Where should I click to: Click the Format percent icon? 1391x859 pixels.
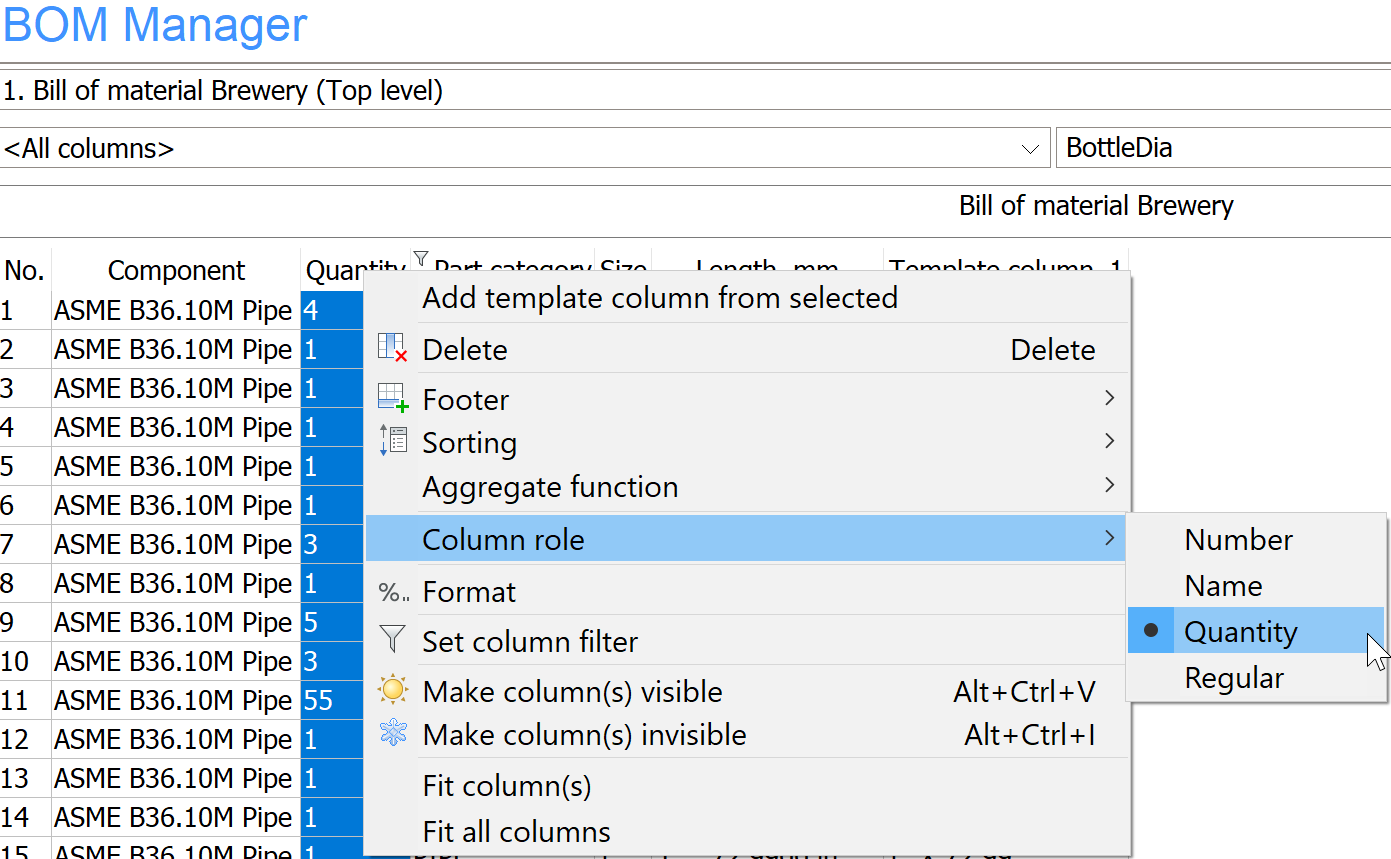[x=392, y=592]
